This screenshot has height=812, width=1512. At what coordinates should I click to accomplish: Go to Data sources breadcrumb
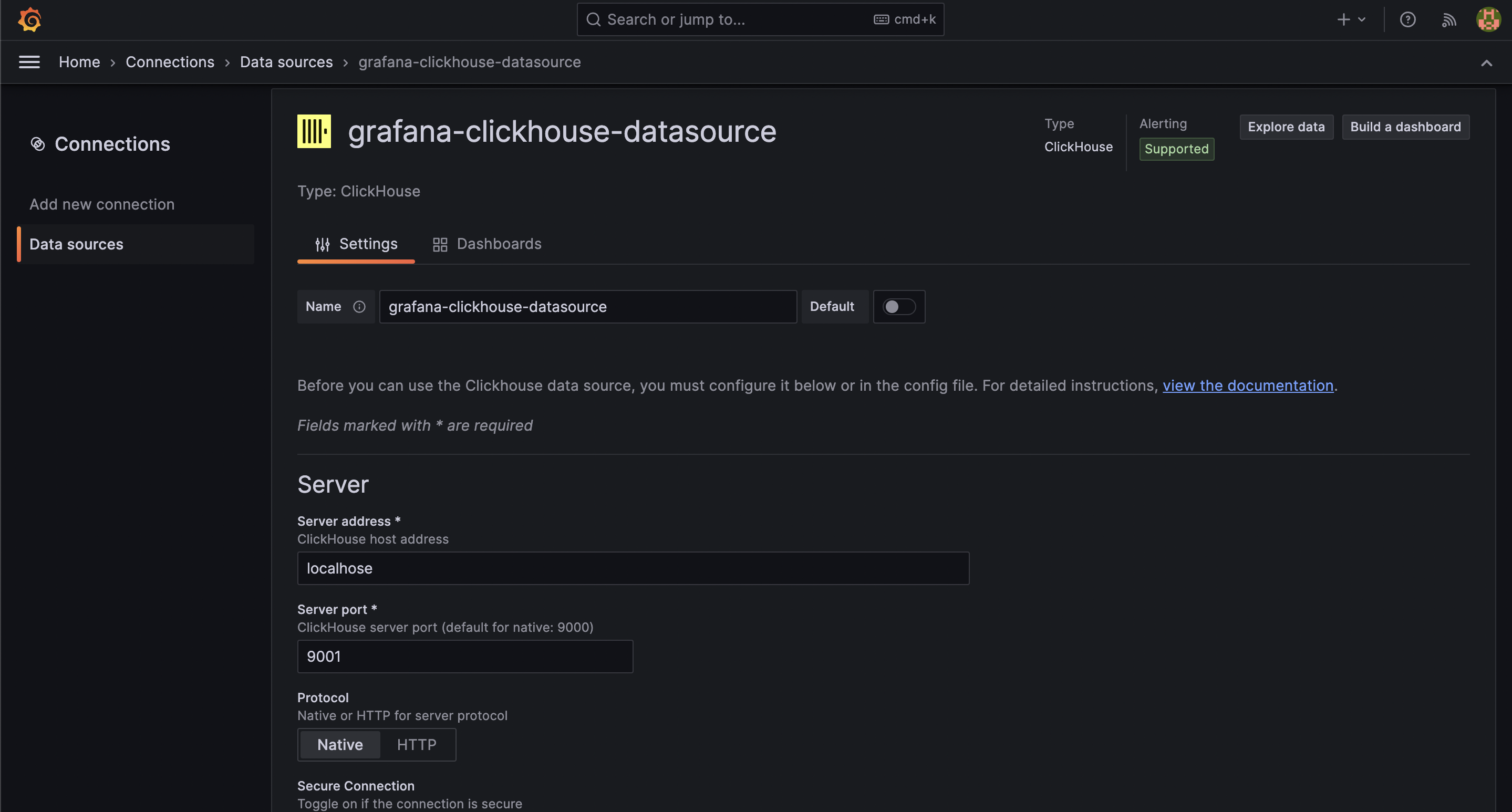coord(286,62)
